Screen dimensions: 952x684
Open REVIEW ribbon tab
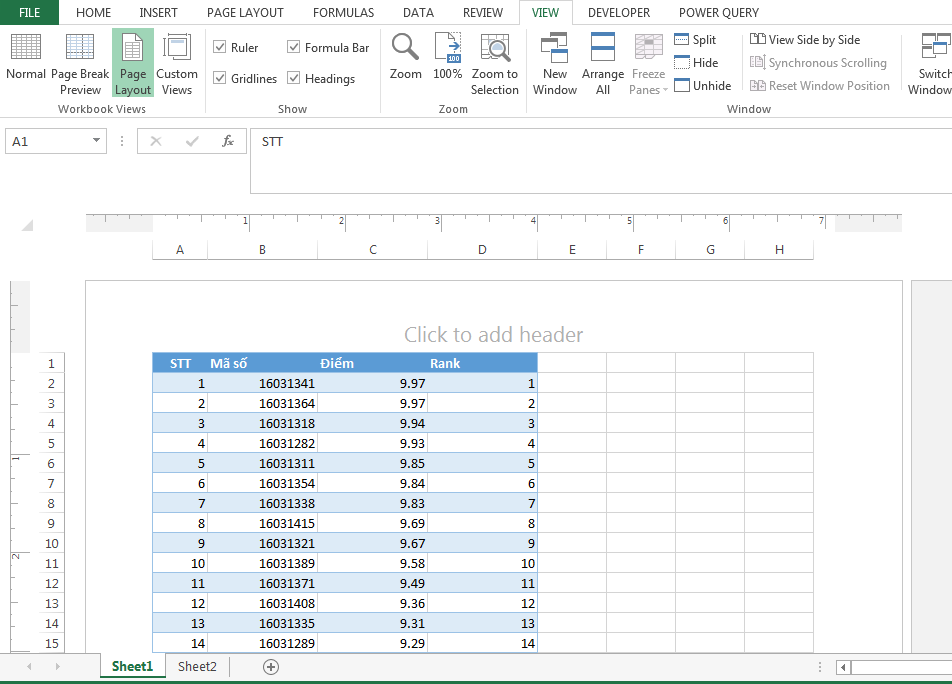[483, 12]
